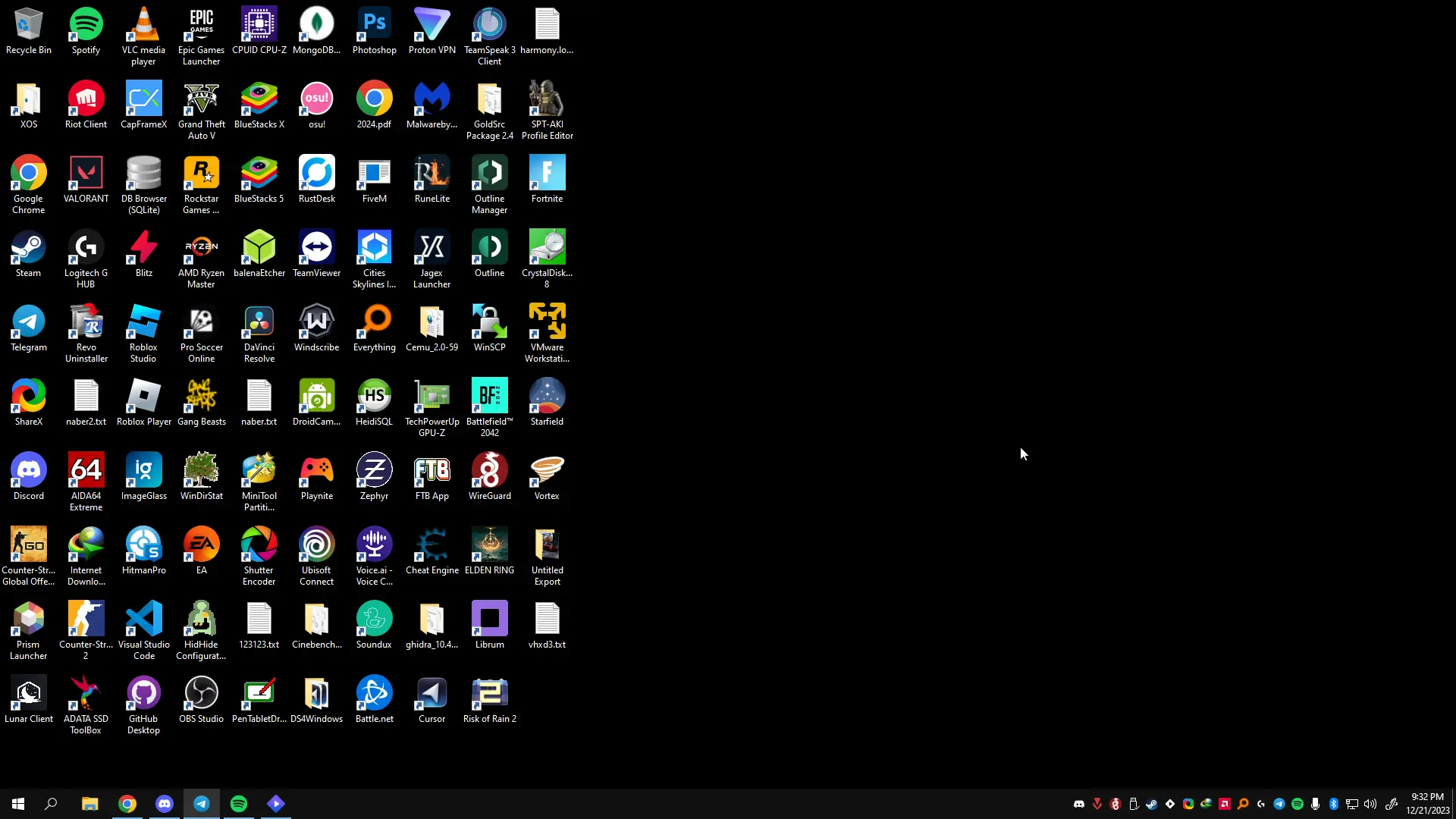Image resolution: width=1456 pixels, height=819 pixels.
Task: Select the Lunar Client shortcut
Action: tap(29, 701)
